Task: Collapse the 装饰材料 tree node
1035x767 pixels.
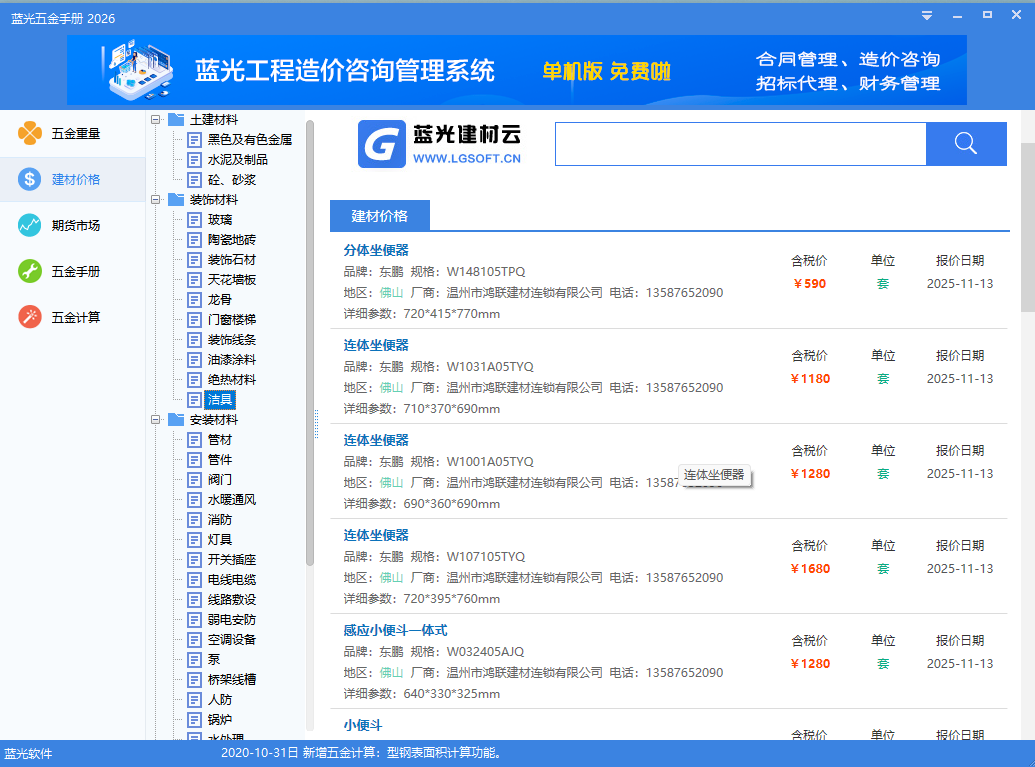Action: 156,200
